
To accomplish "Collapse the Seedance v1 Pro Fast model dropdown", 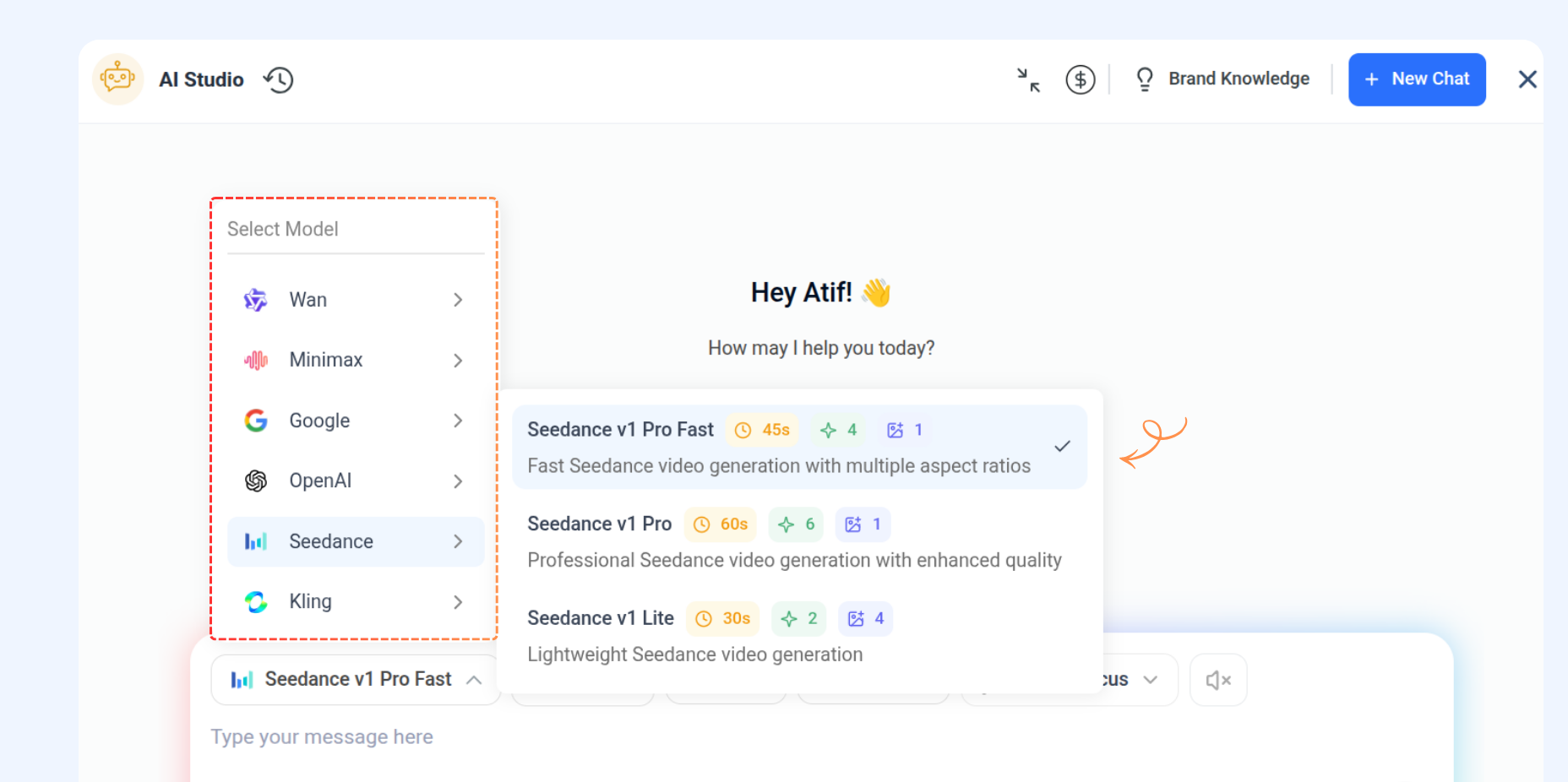I will [x=356, y=680].
